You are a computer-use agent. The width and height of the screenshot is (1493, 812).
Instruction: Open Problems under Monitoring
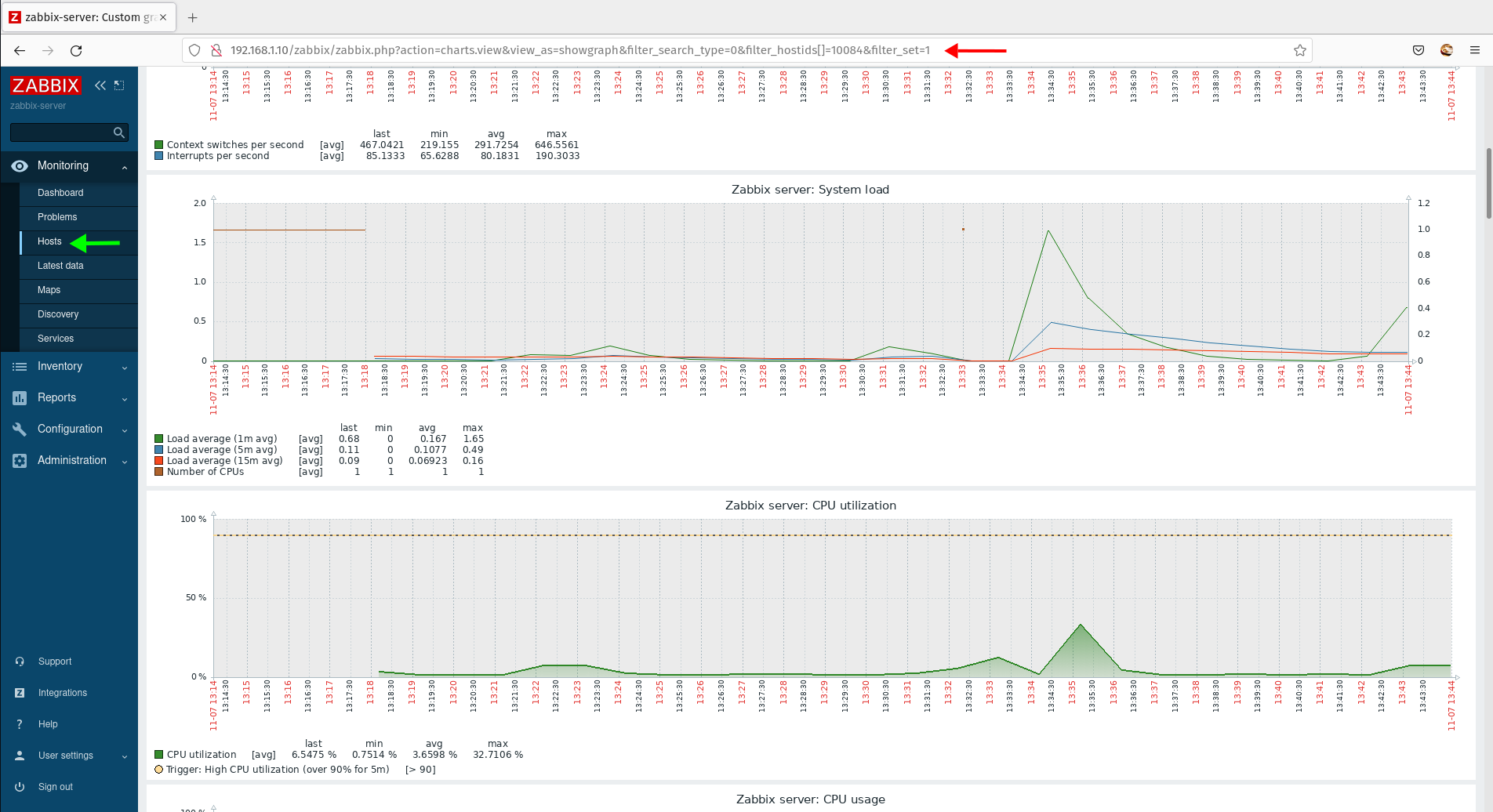click(x=57, y=217)
